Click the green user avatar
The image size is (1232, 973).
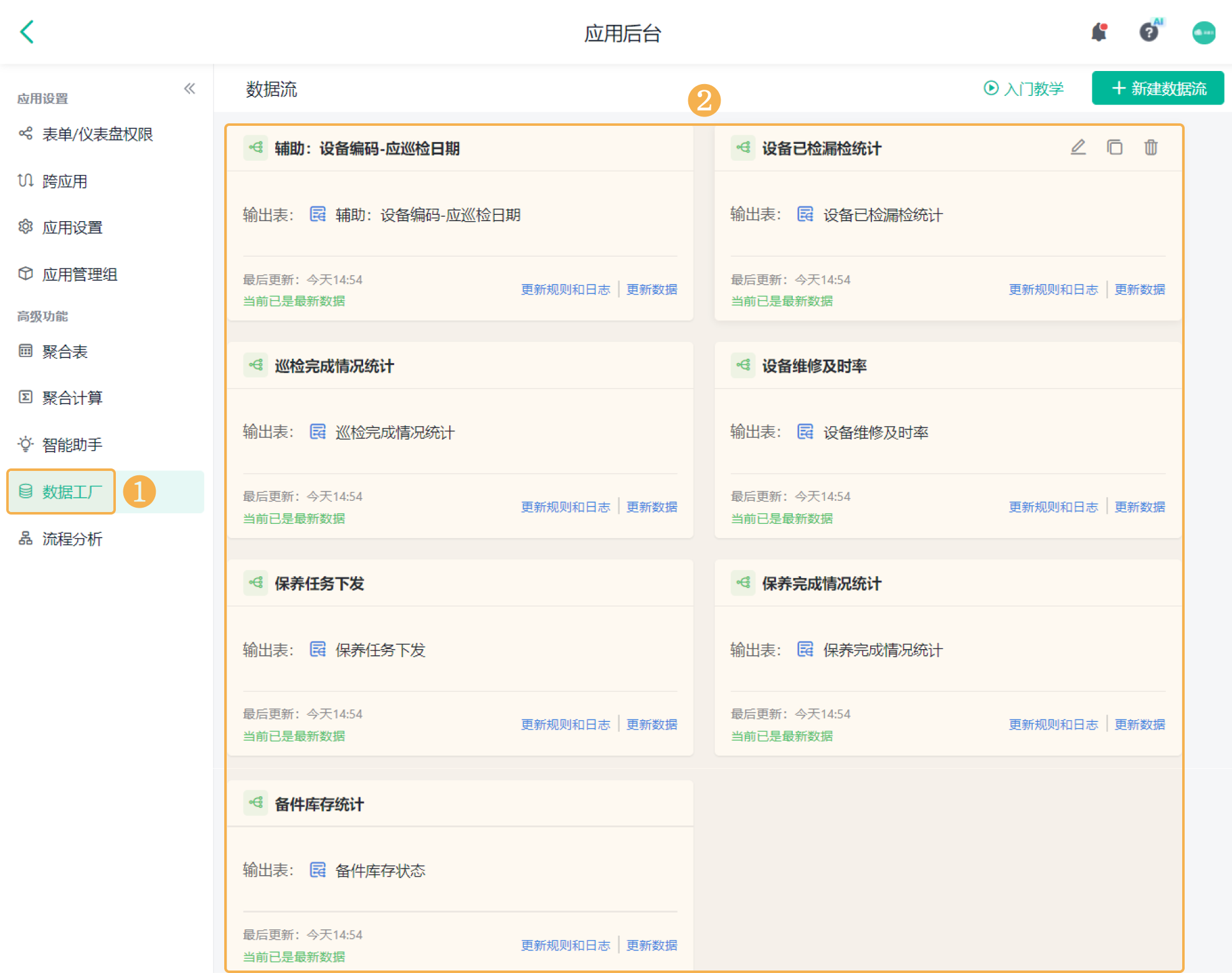1203,33
